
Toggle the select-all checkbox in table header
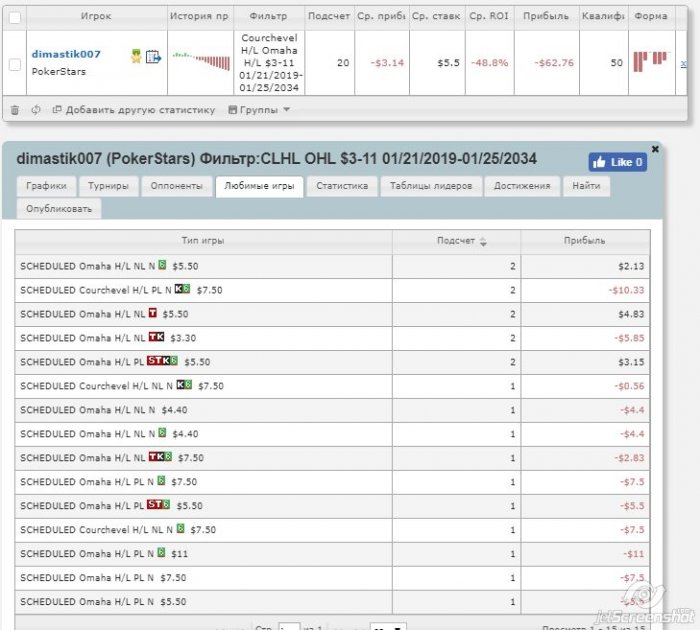tap(15, 17)
